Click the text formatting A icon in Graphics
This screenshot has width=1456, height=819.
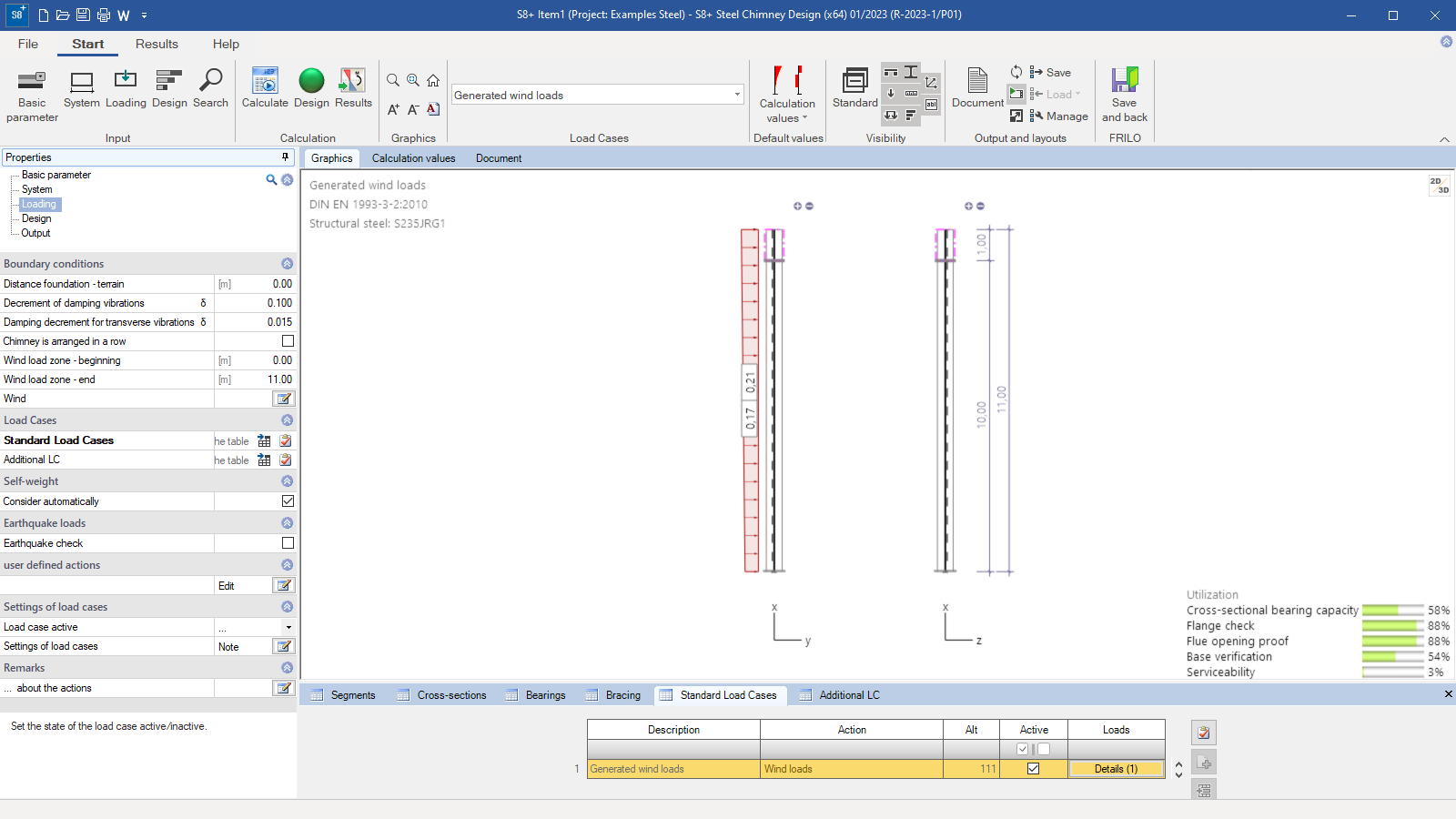pyautogui.click(x=433, y=109)
